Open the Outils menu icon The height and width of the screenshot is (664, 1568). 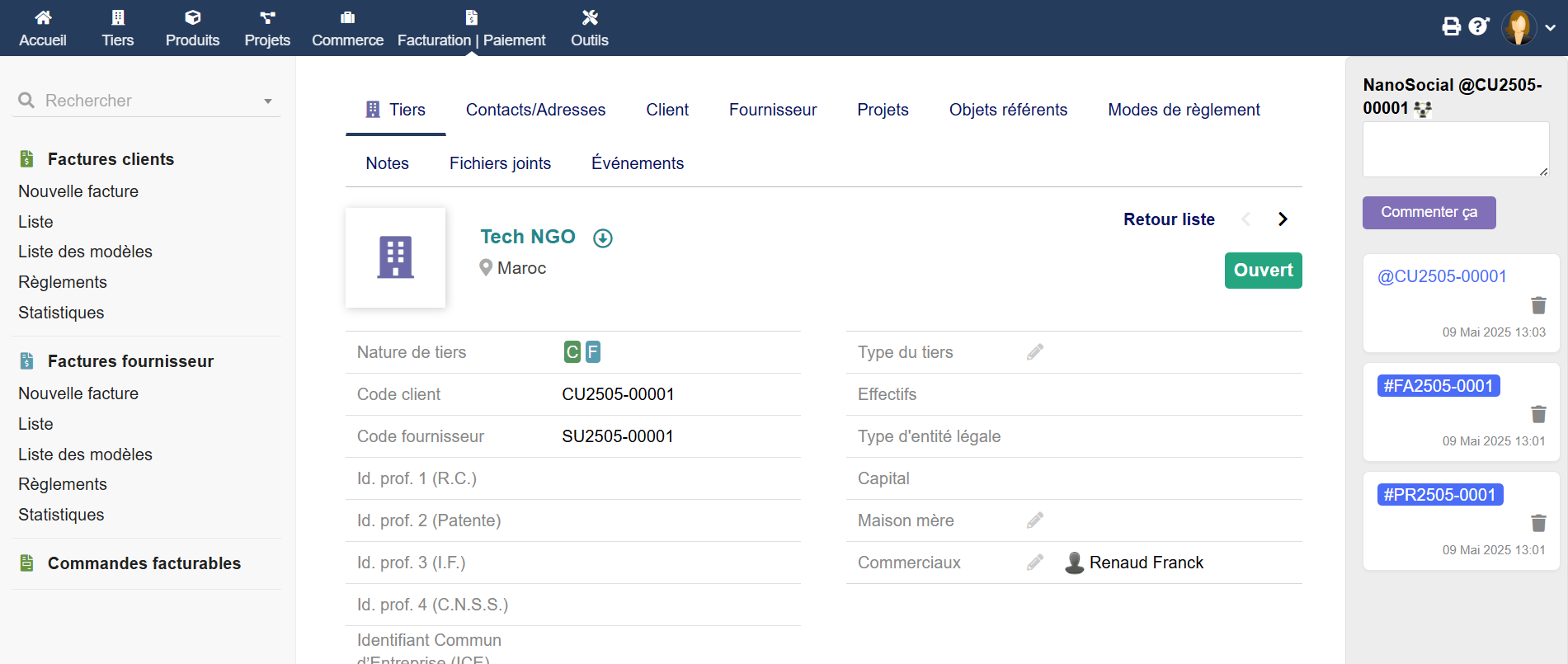coord(589,18)
